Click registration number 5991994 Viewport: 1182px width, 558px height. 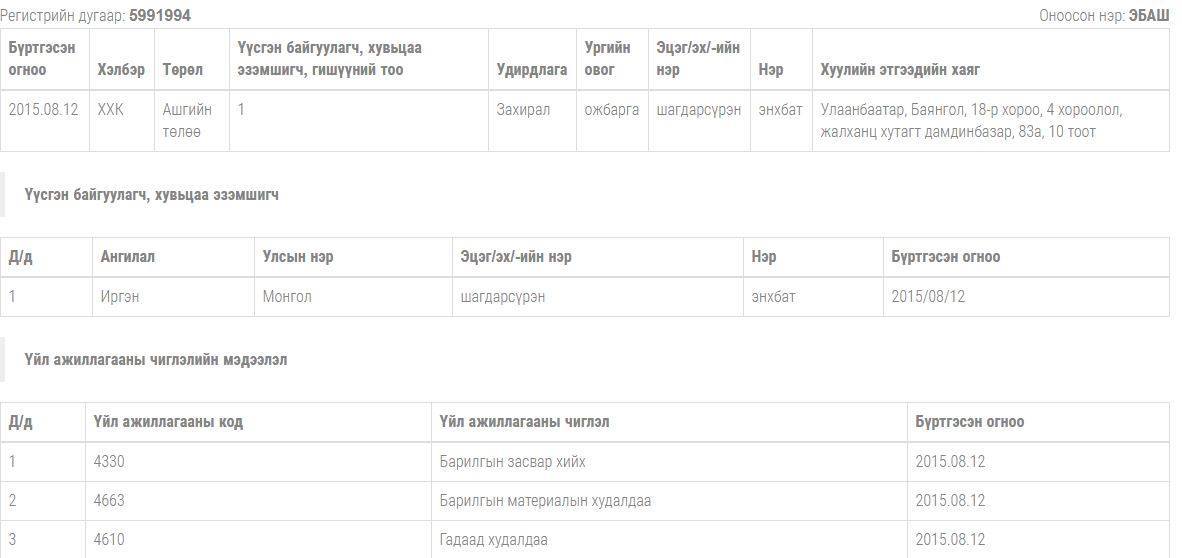click(x=160, y=16)
